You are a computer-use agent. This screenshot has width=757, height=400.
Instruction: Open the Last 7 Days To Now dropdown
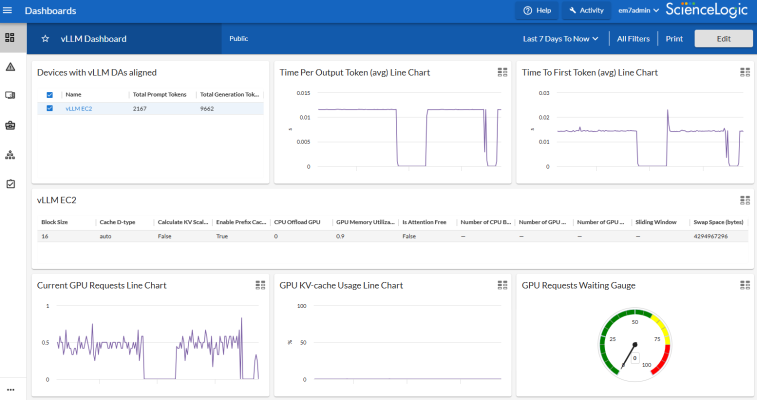(x=561, y=39)
